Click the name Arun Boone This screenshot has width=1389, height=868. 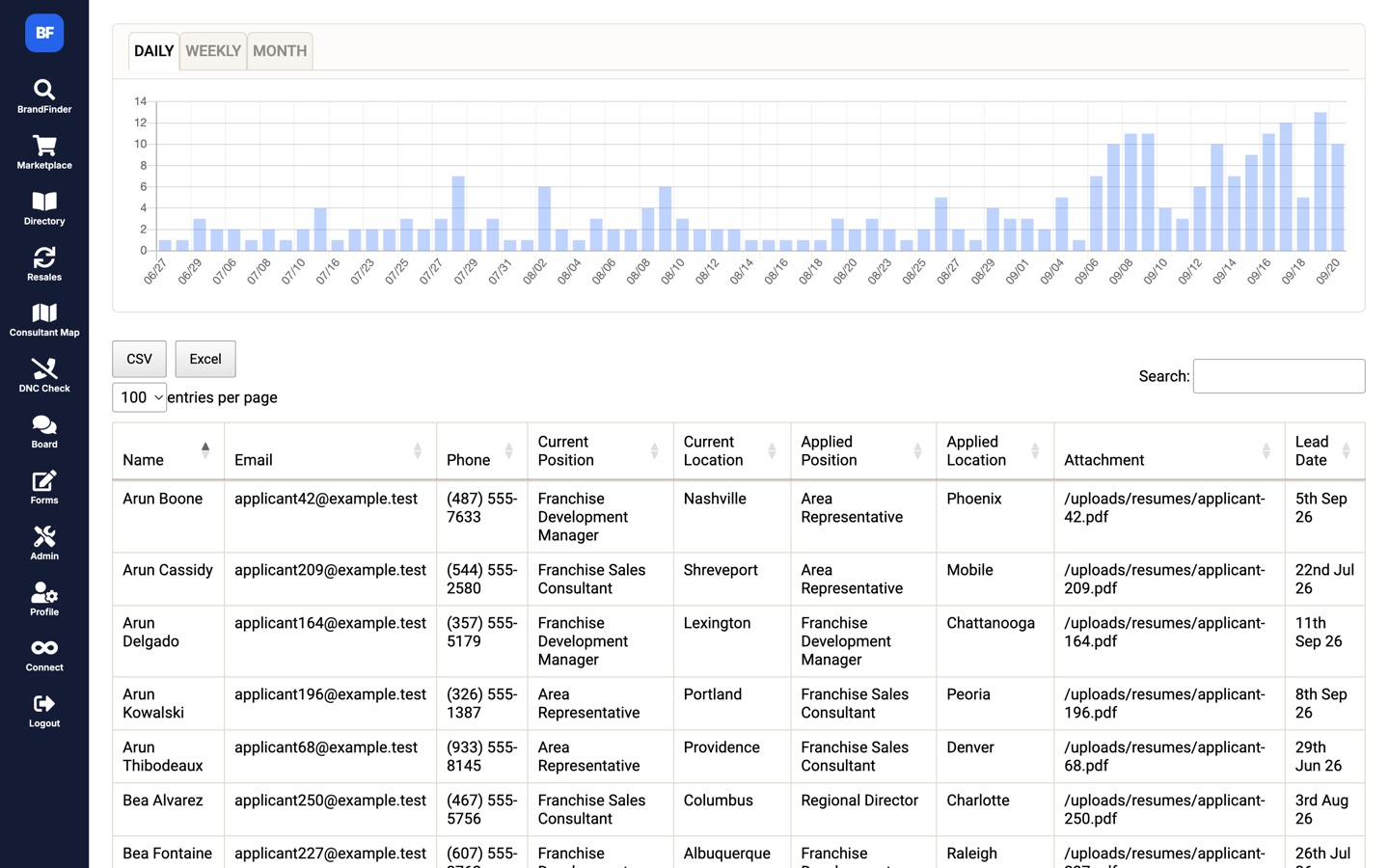pyautogui.click(x=163, y=499)
